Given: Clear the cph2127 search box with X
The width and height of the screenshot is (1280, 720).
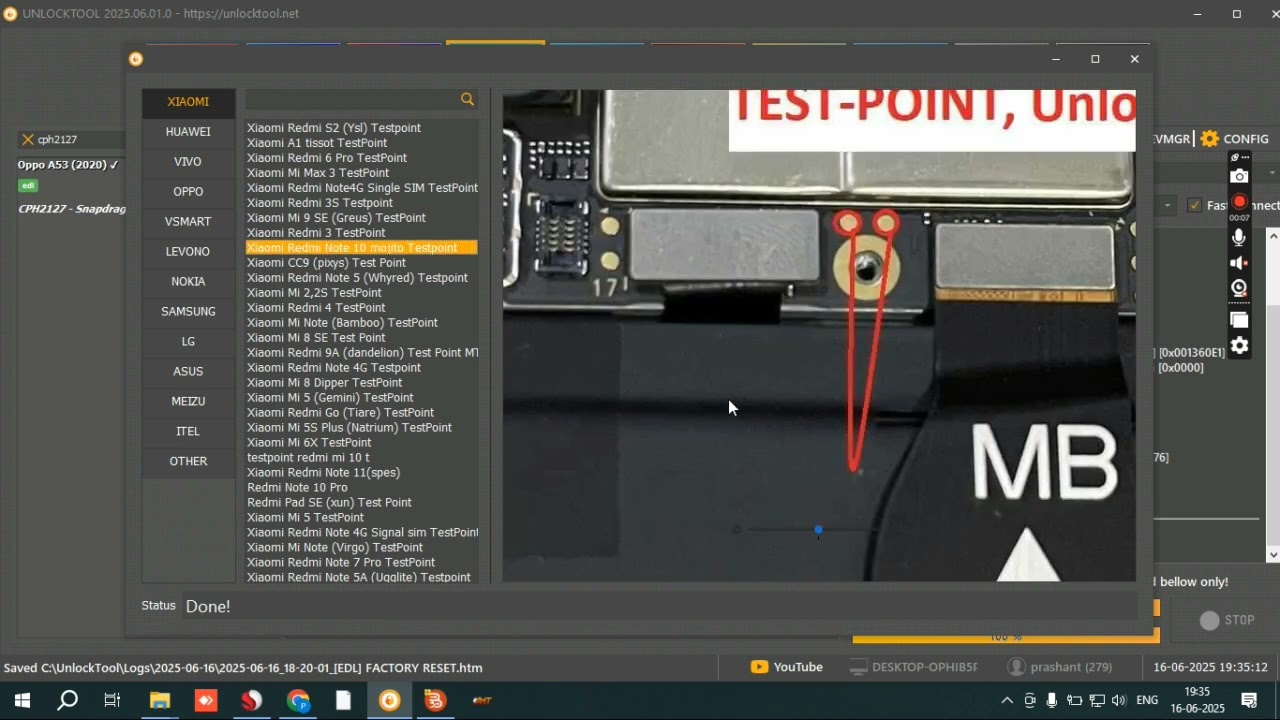Looking at the screenshot, I should click(28, 139).
